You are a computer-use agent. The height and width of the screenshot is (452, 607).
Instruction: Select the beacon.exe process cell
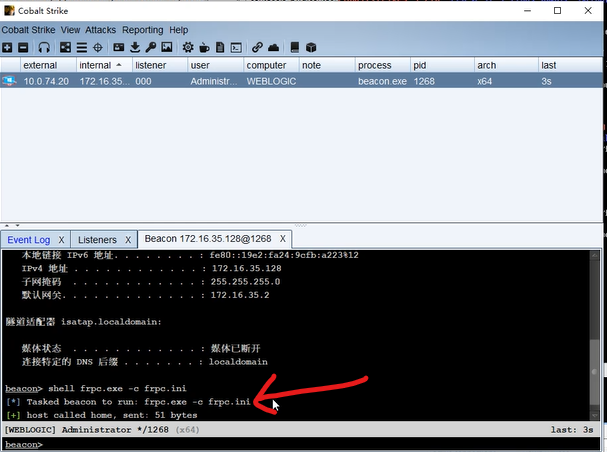point(382,81)
